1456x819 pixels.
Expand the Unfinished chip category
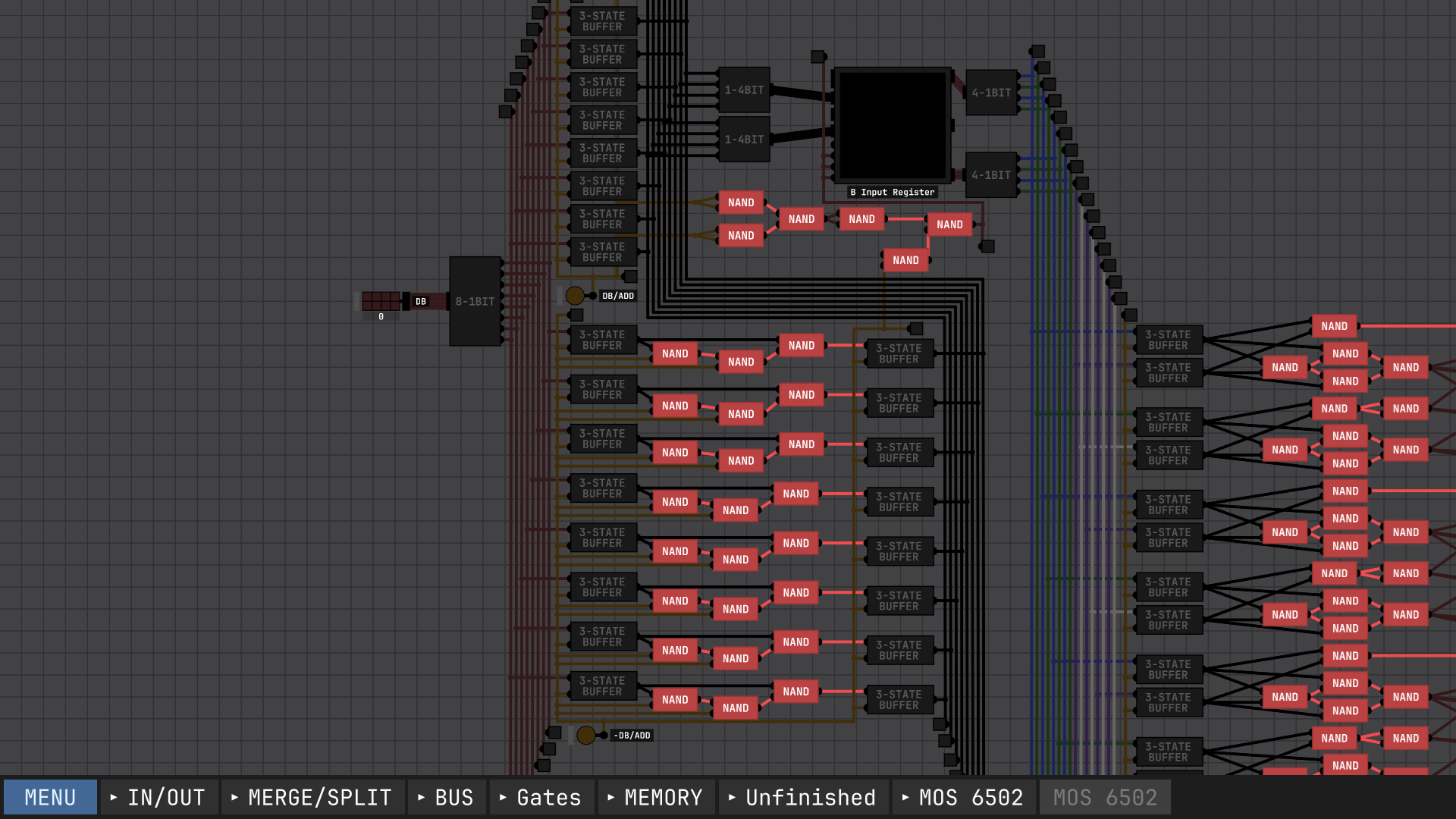tap(803, 797)
